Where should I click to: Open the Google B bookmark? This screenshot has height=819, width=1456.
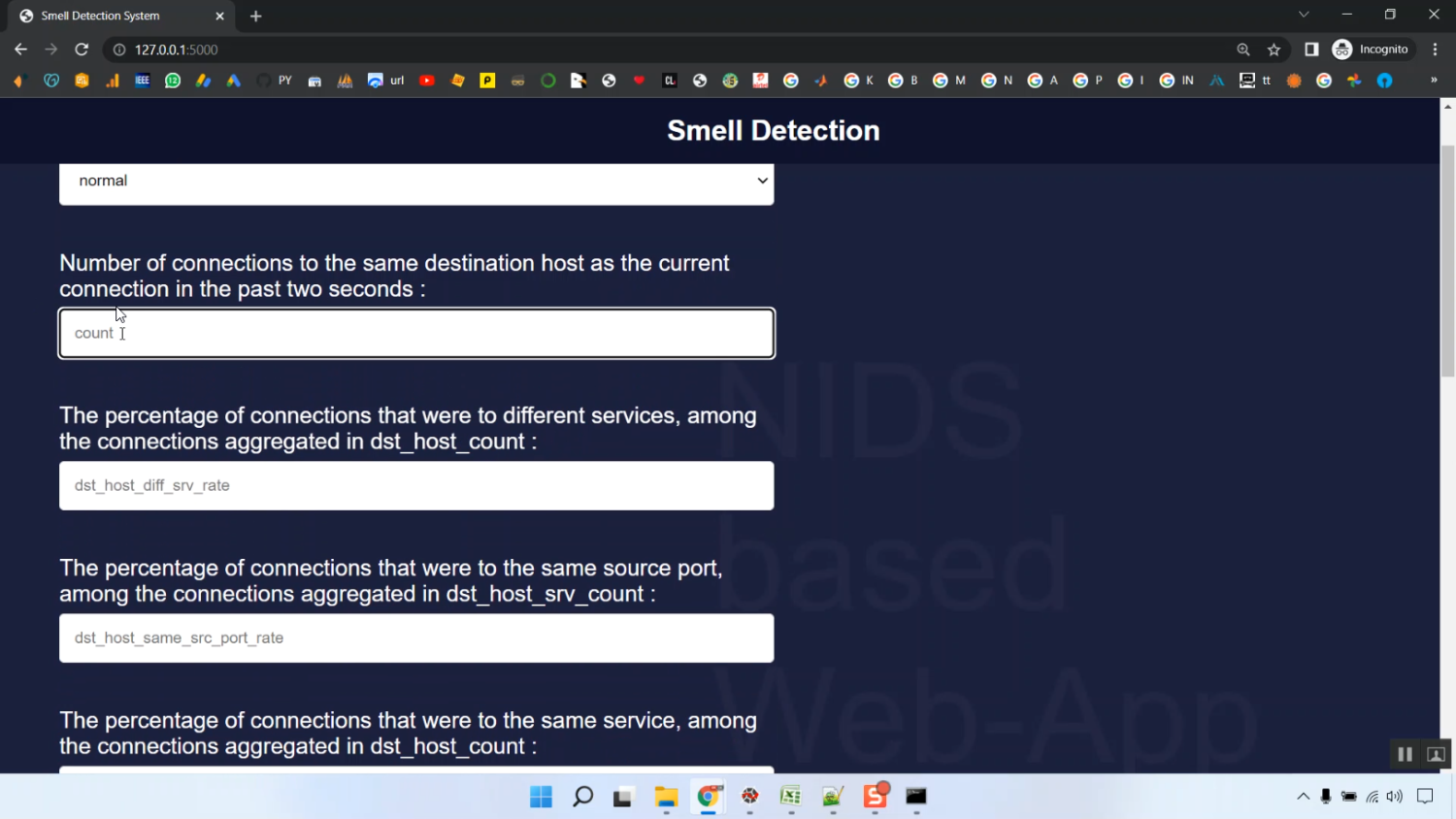[904, 81]
